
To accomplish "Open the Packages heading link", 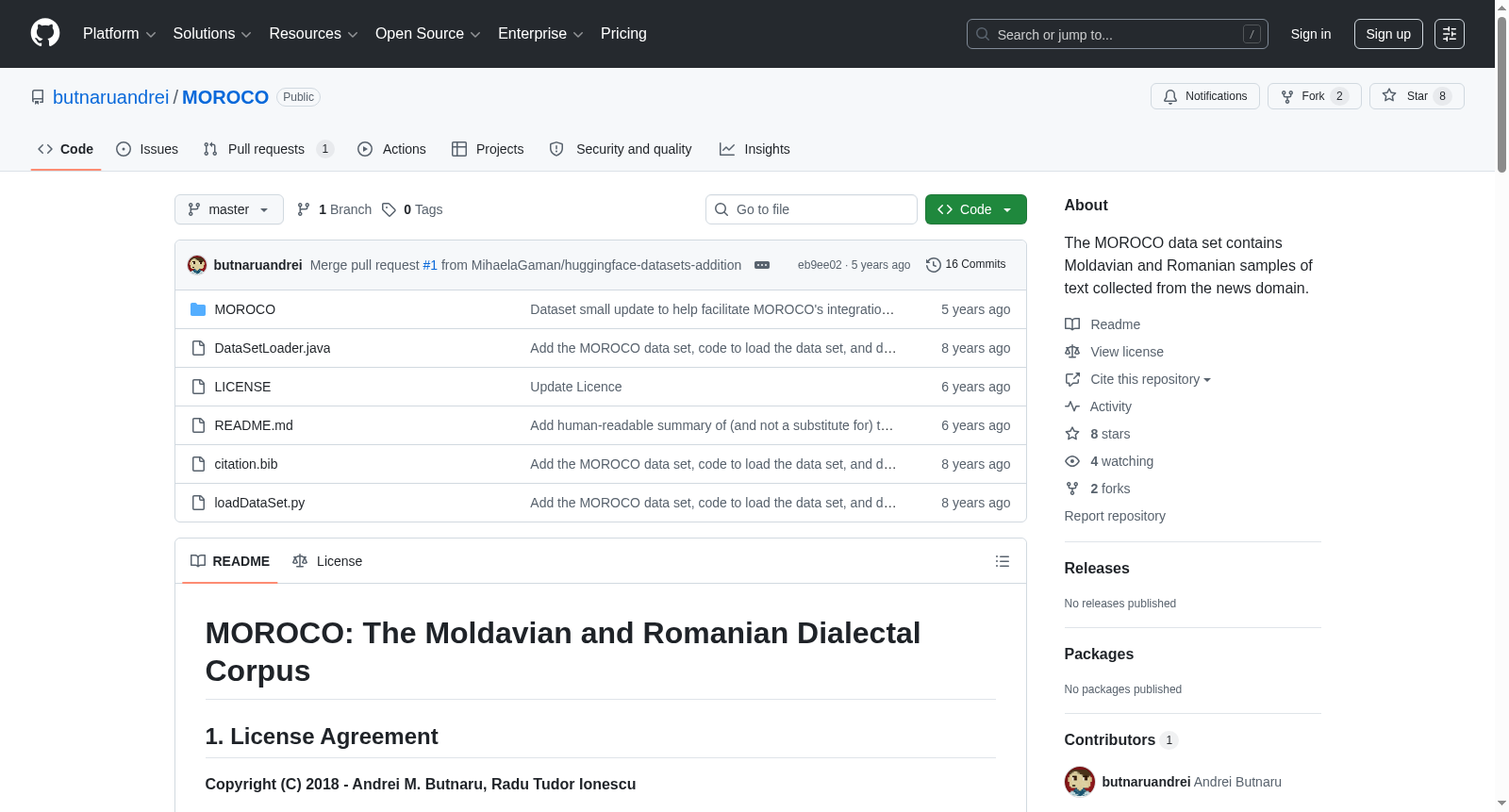I will point(1099,654).
